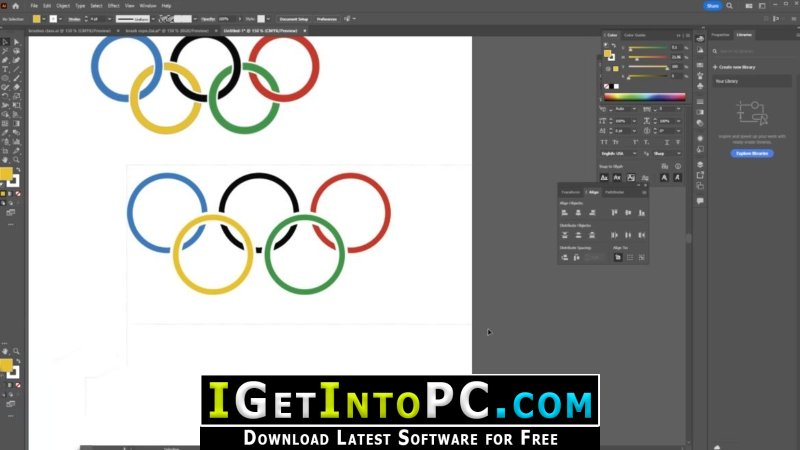This screenshot has height=450, width=800.
Task: Open brush definition dropdown
Action: 195,19
